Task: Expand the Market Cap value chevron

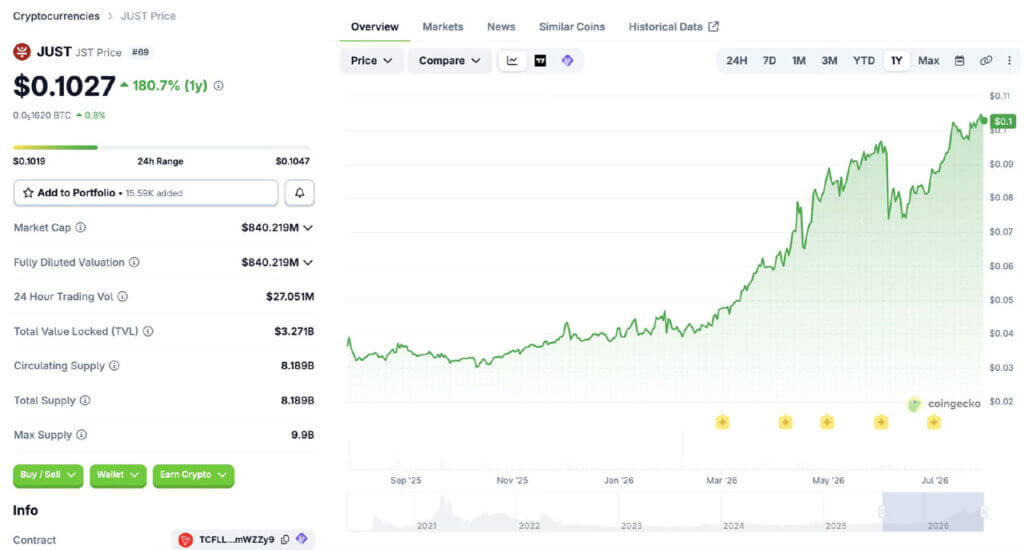Action: (x=308, y=227)
